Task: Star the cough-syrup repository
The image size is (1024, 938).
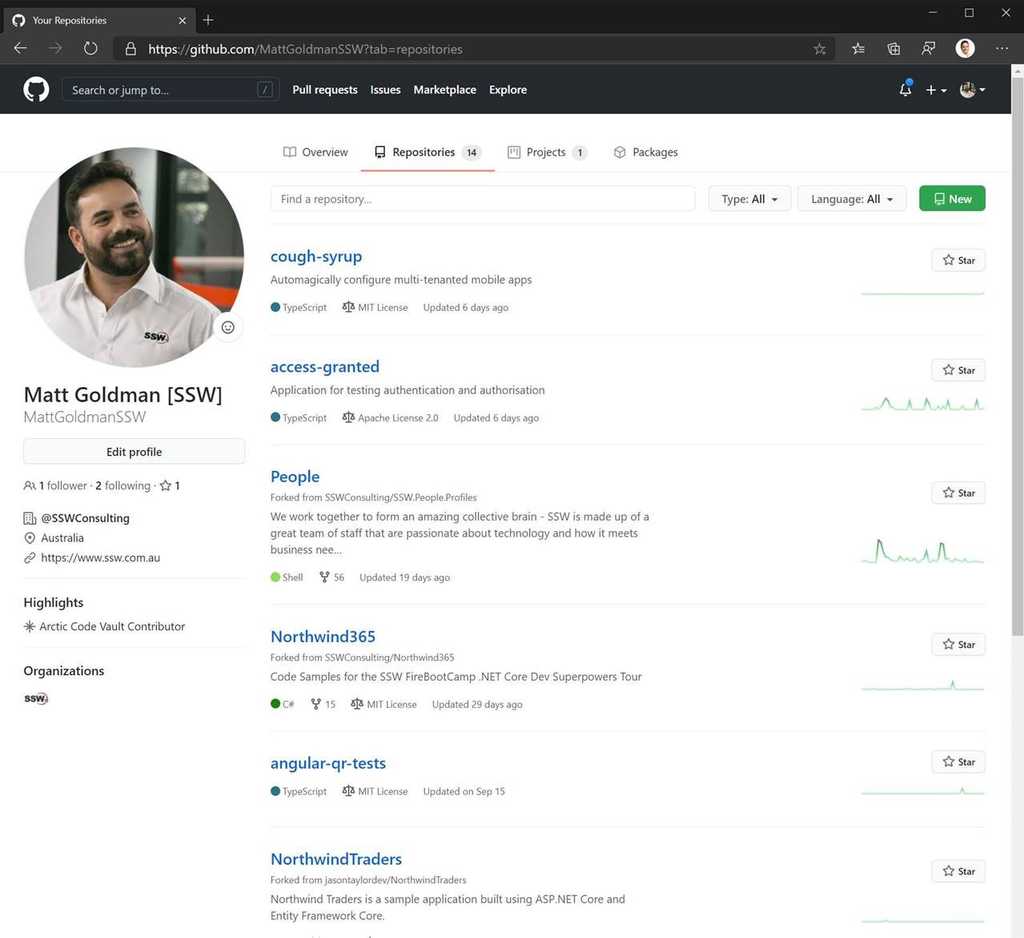Action: click(957, 260)
